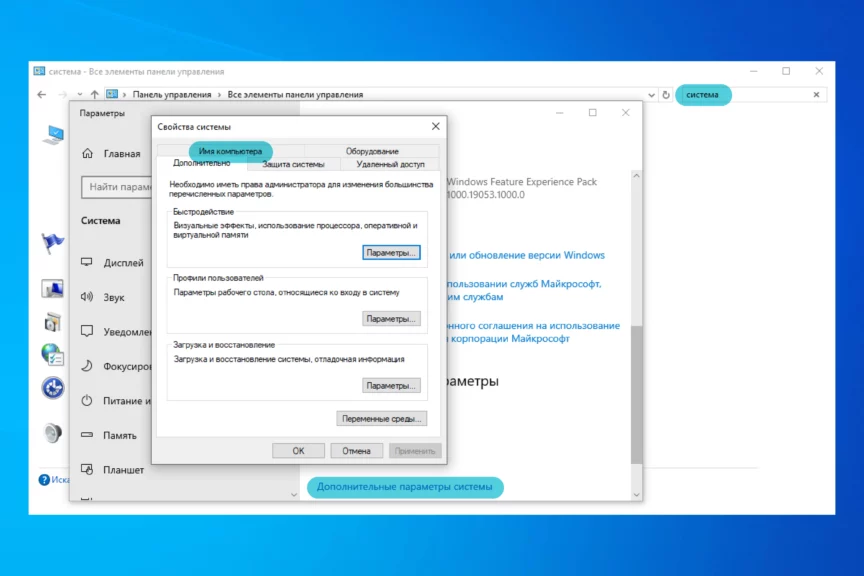Click the Питание power icon in sidebar
The image size is (864, 576).
click(87, 401)
